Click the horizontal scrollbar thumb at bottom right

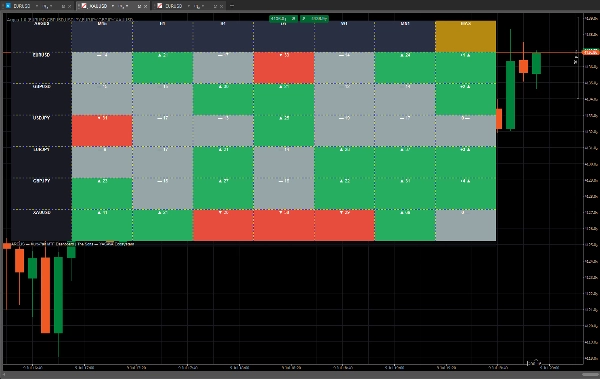tap(590, 374)
